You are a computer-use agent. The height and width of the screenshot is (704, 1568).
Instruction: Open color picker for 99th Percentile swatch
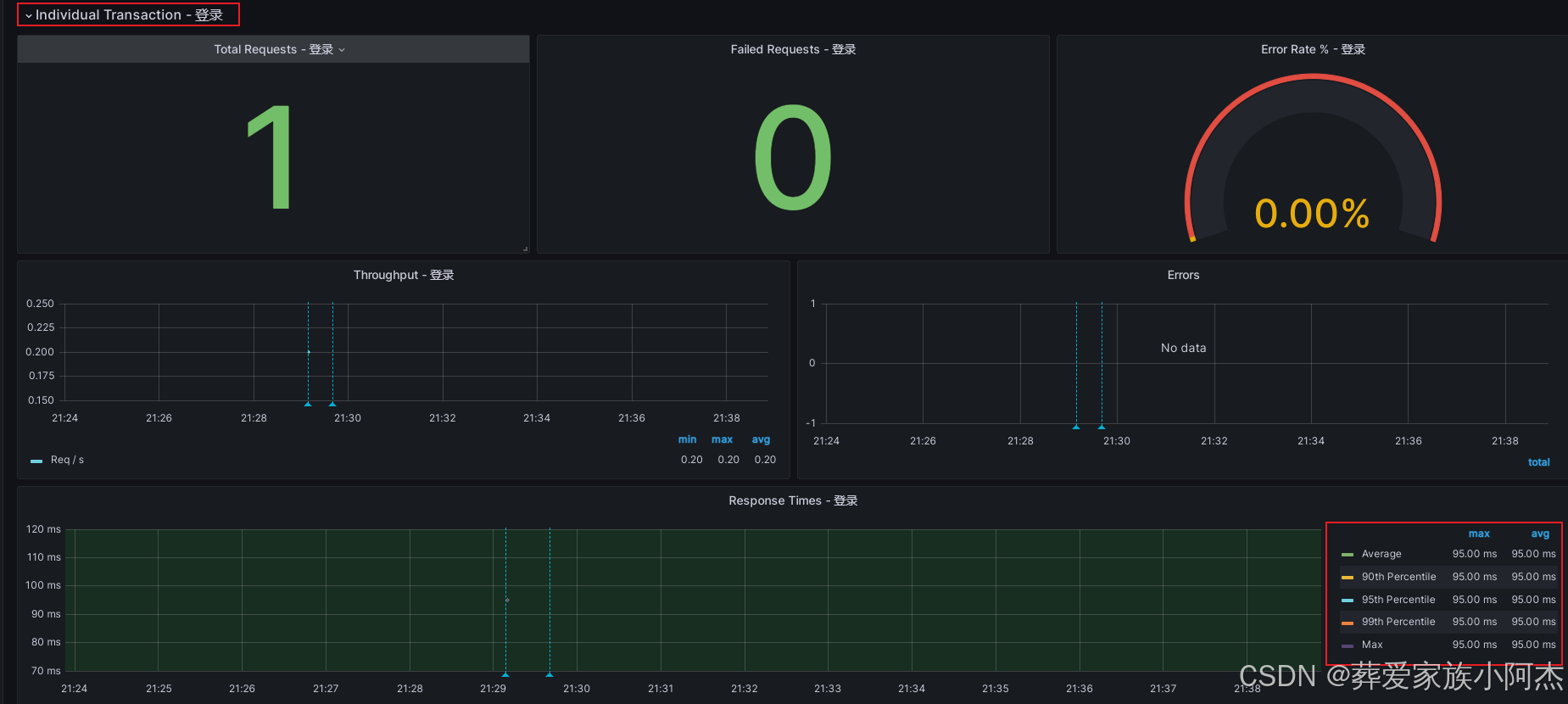[x=1348, y=623]
